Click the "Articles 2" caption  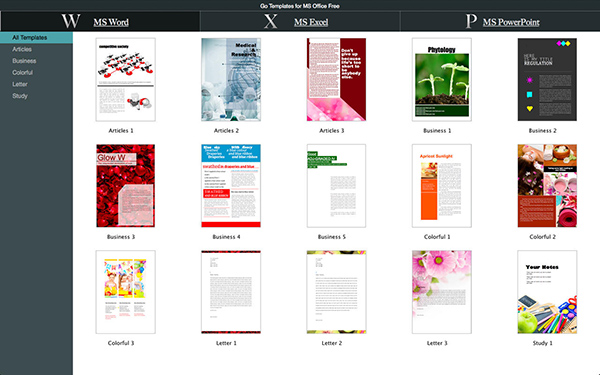[226, 130]
